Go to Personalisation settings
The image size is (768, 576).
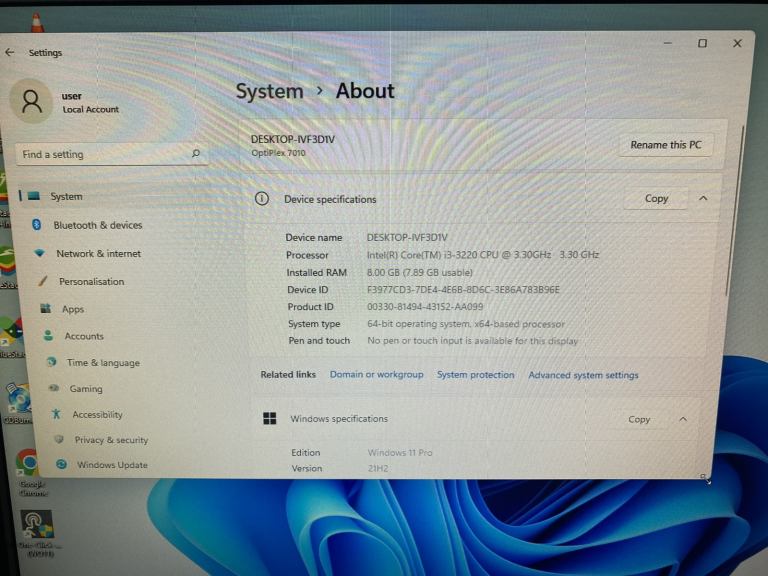[x=91, y=282]
